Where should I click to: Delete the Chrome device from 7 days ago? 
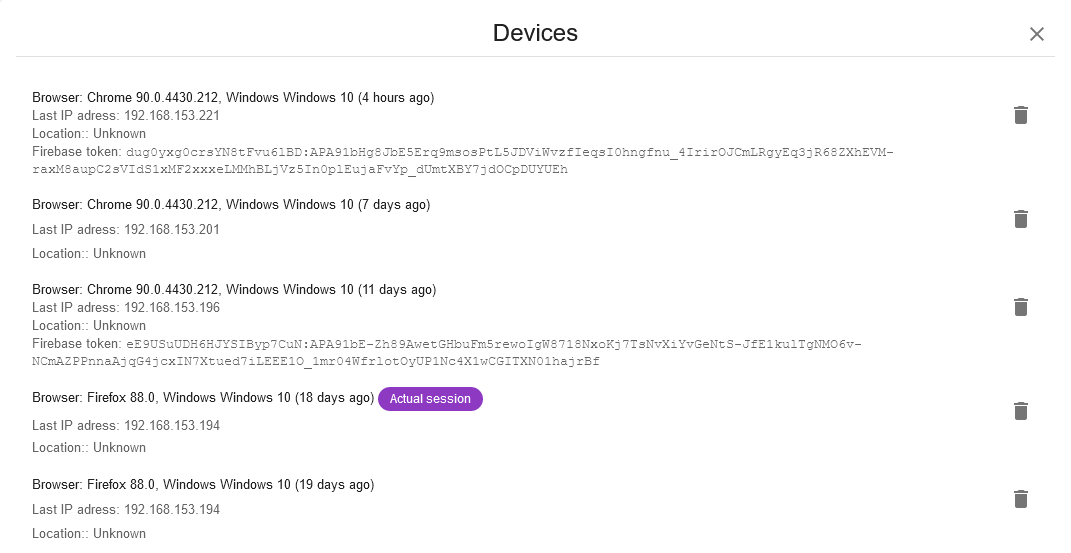(x=1020, y=219)
